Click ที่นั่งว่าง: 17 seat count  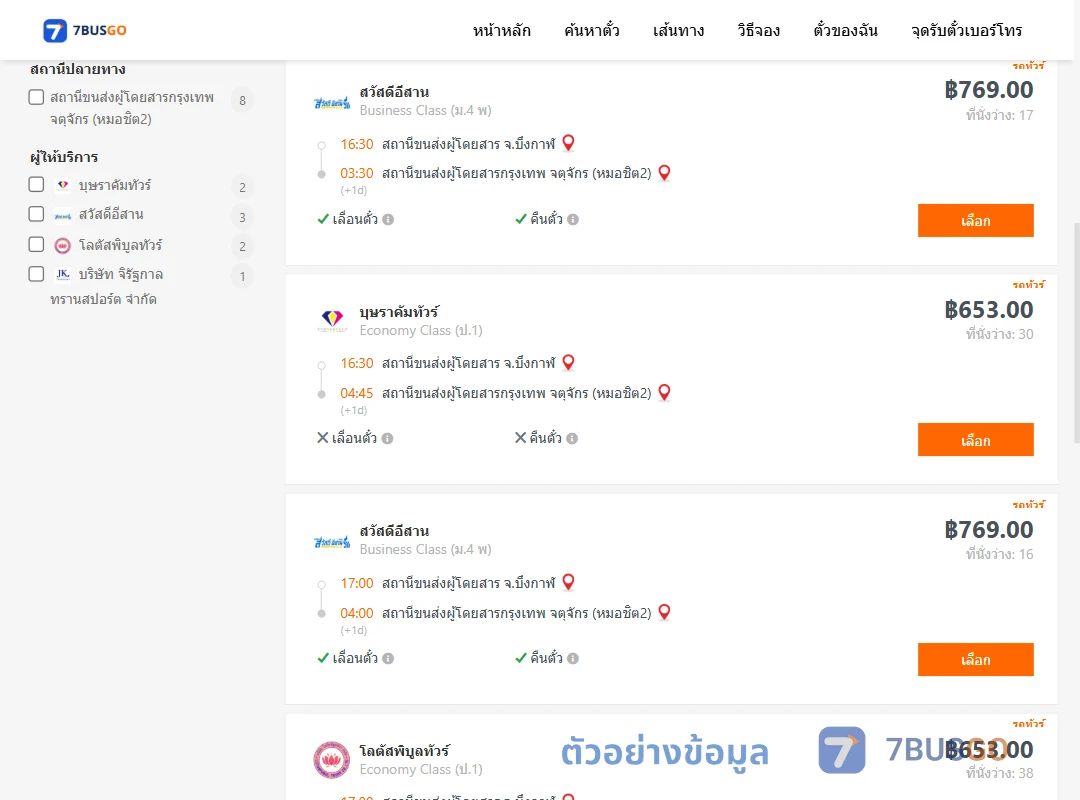(x=999, y=115)
